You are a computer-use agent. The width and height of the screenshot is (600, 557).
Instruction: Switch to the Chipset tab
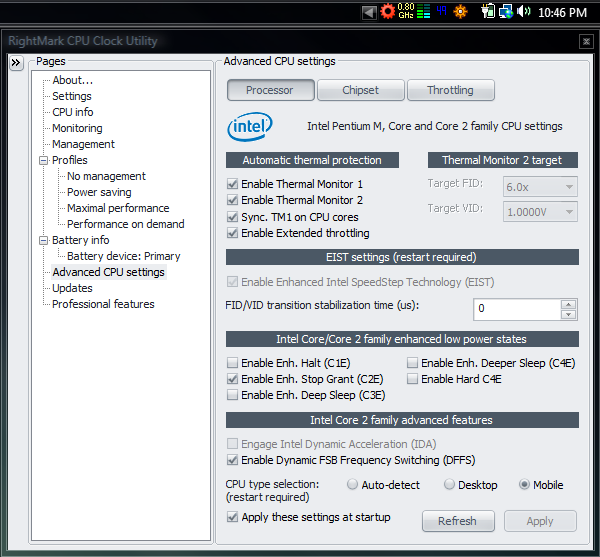[x=360, y=90]
